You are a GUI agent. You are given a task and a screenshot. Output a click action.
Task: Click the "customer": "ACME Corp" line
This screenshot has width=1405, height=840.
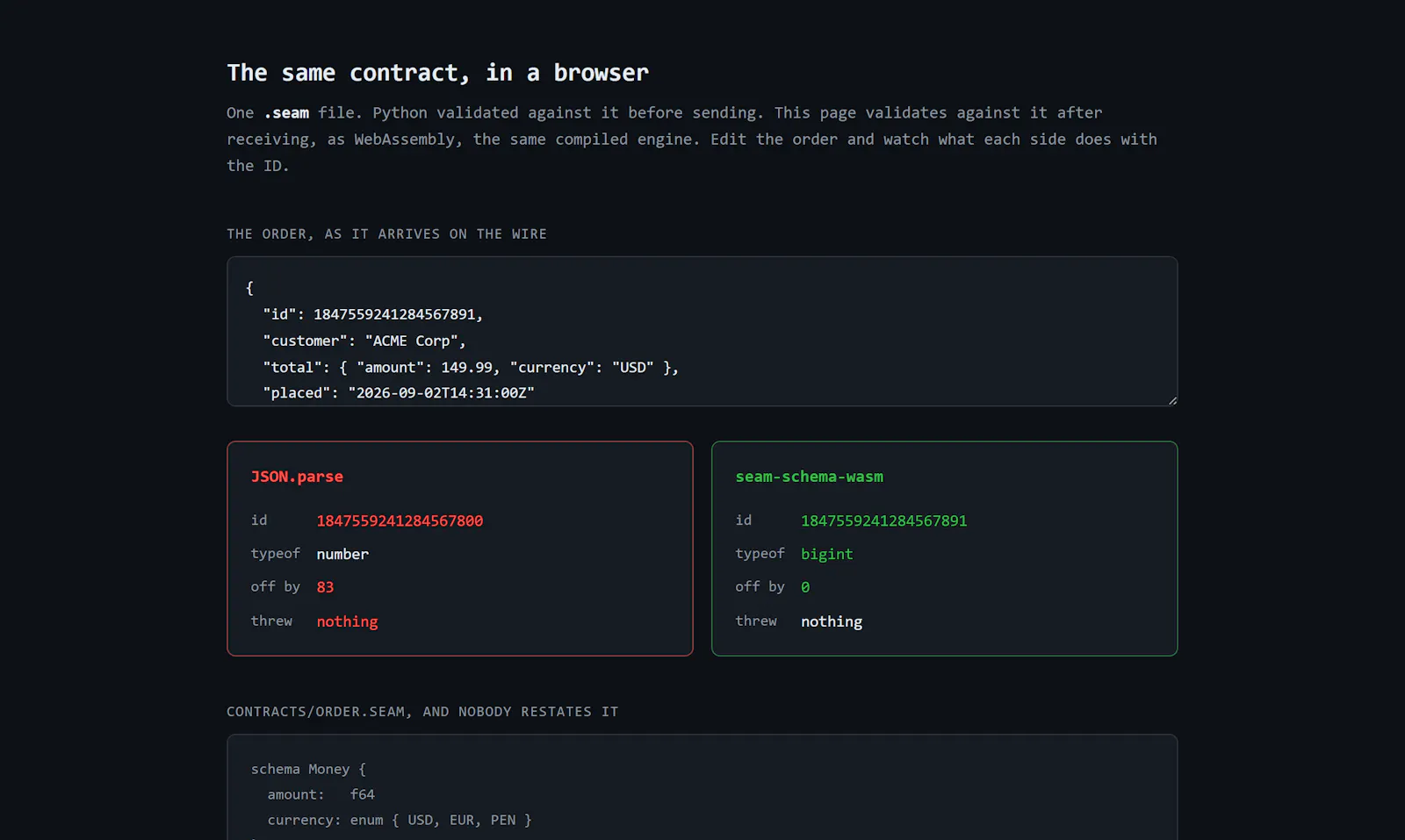click(x=364, y=341)
